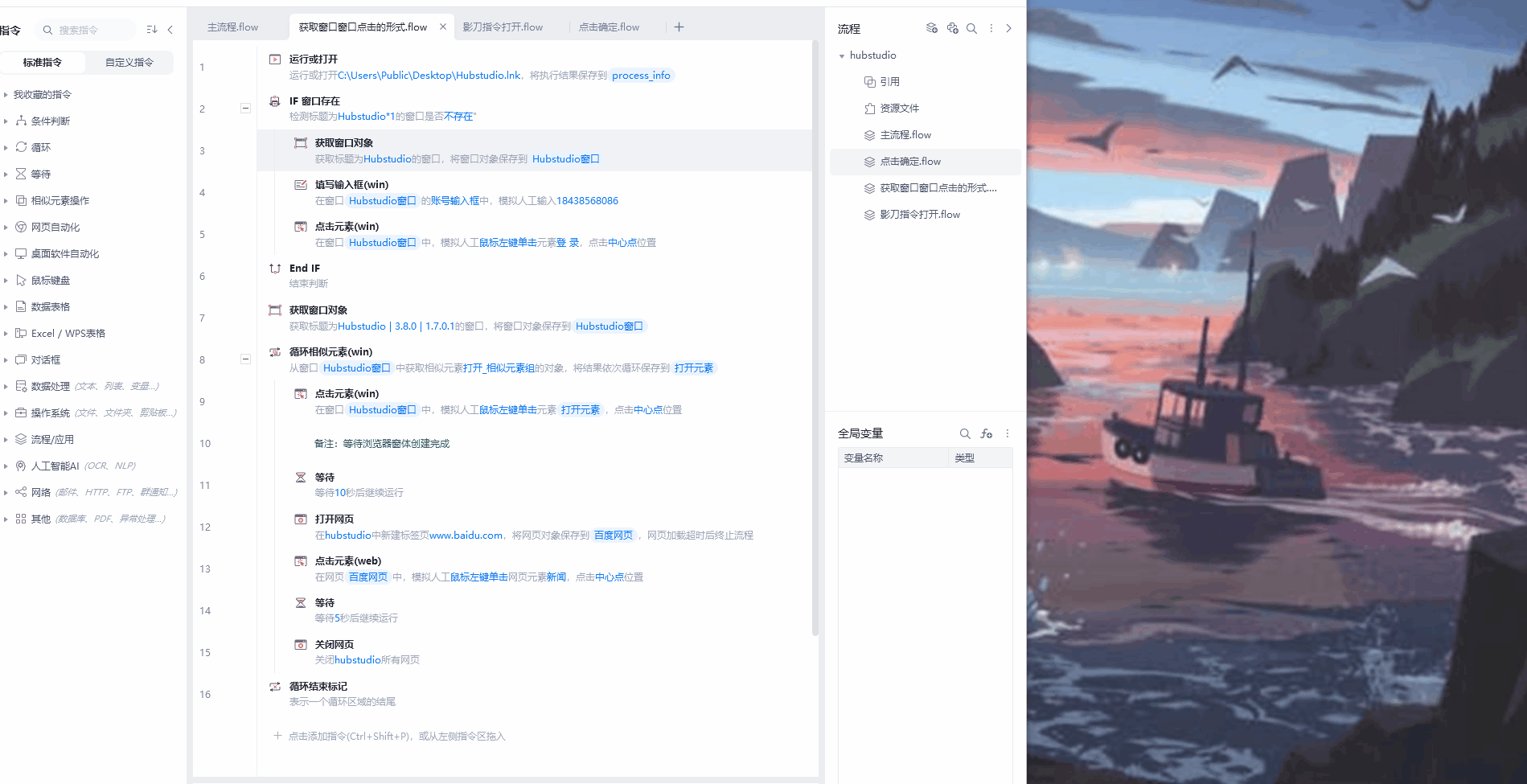Click the 类型 column header

pyautogui.click(x=980, y=458)
